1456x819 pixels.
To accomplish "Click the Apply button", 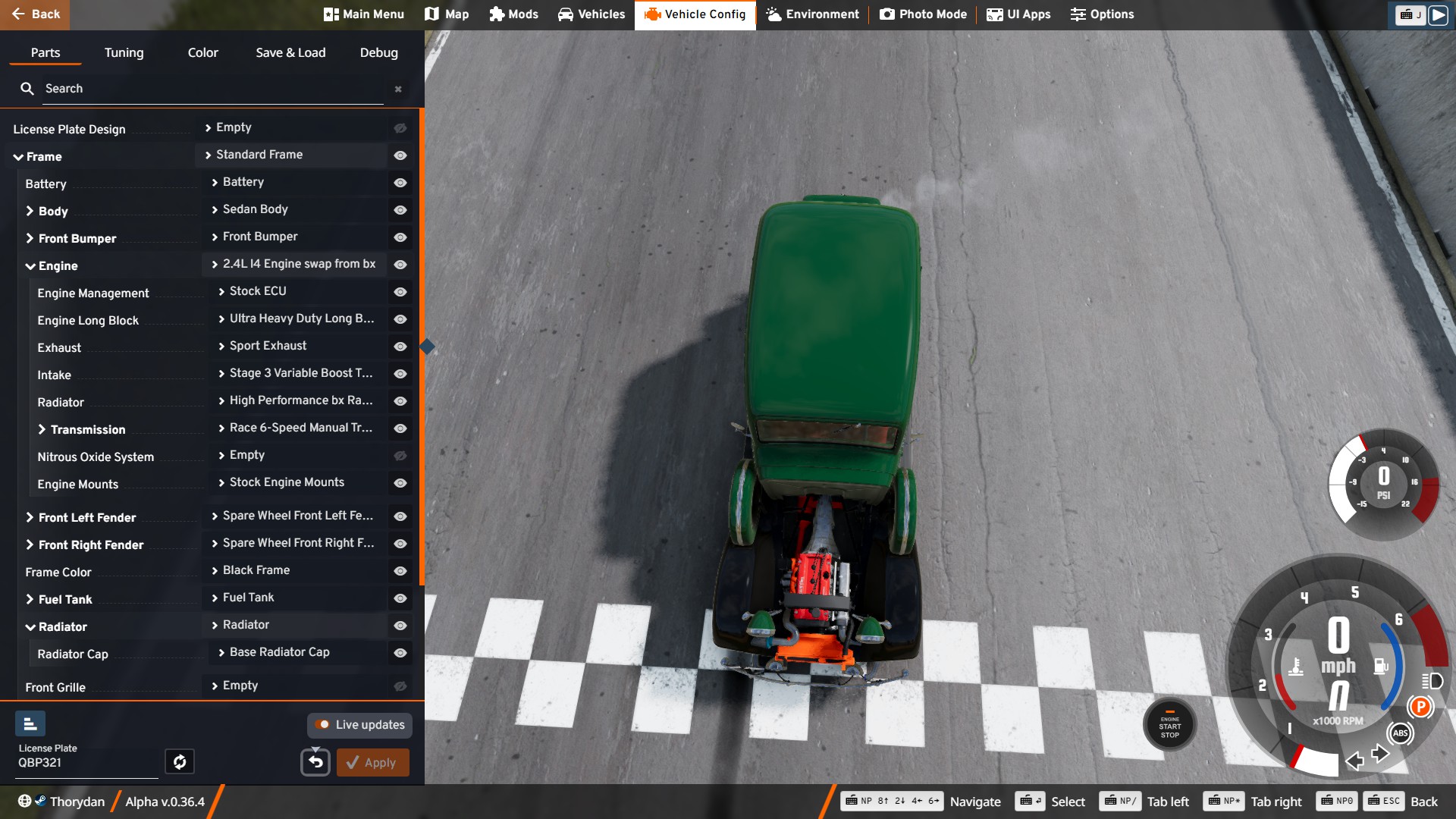I will [372, 762].
